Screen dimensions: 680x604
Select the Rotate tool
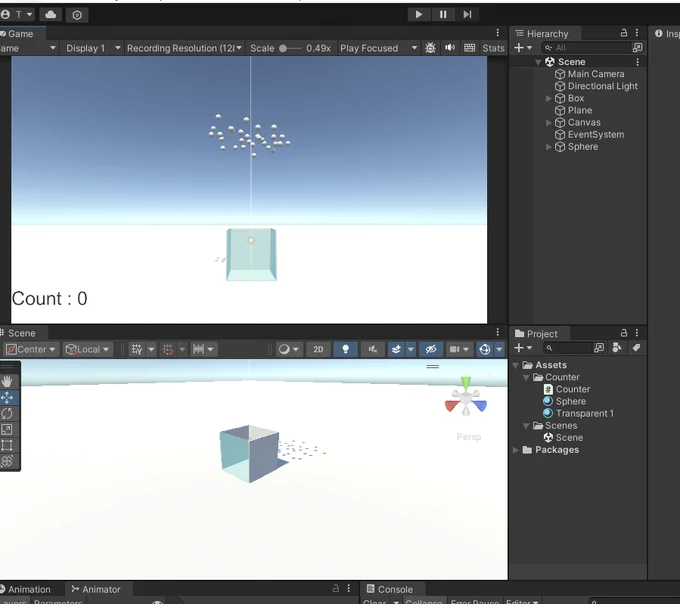pos(7,414)
